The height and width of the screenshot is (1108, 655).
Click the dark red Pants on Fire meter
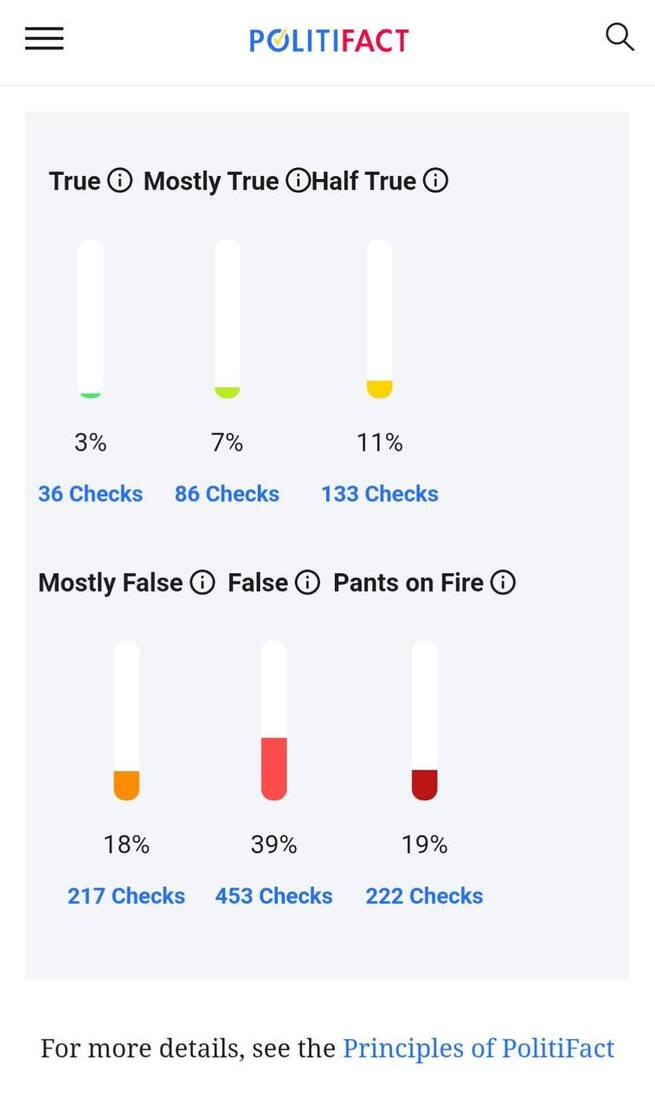[424, 784]
